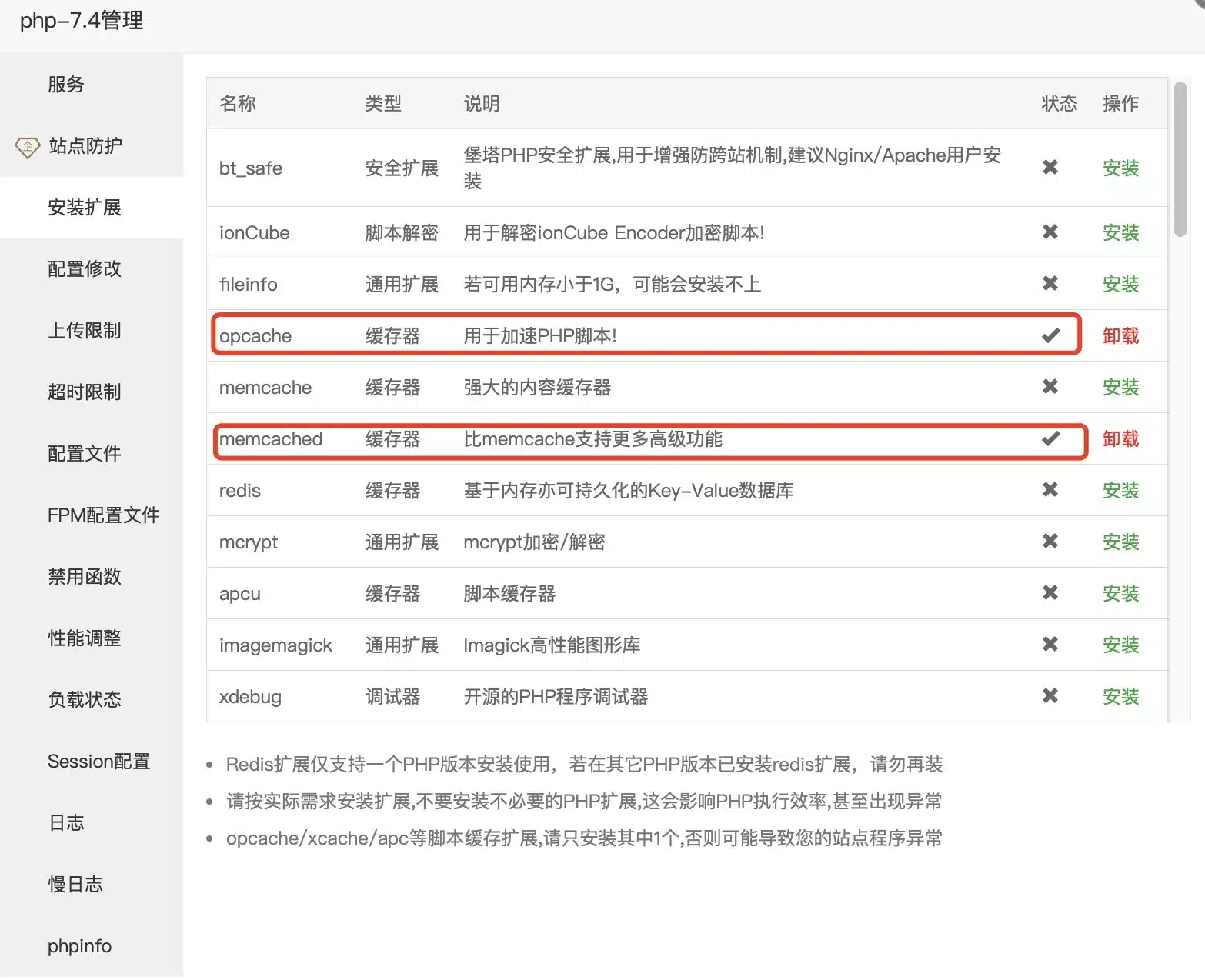
Task: Uninstall the memcached extension
Action: [1120, 439]
